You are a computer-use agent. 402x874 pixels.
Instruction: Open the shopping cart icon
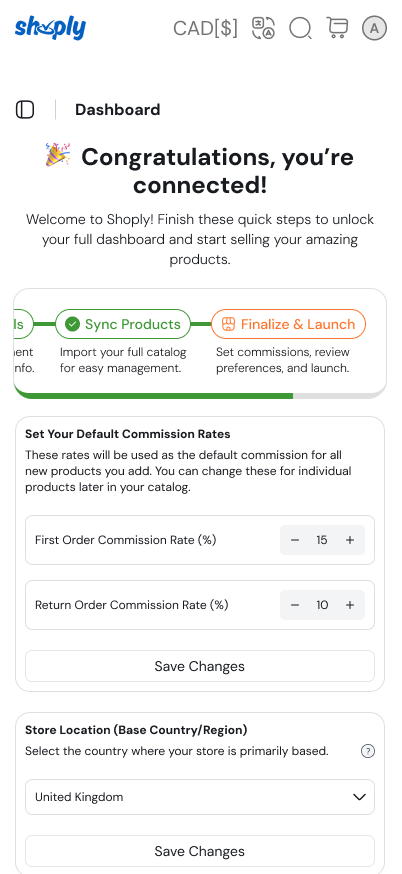tap(337, 28)
